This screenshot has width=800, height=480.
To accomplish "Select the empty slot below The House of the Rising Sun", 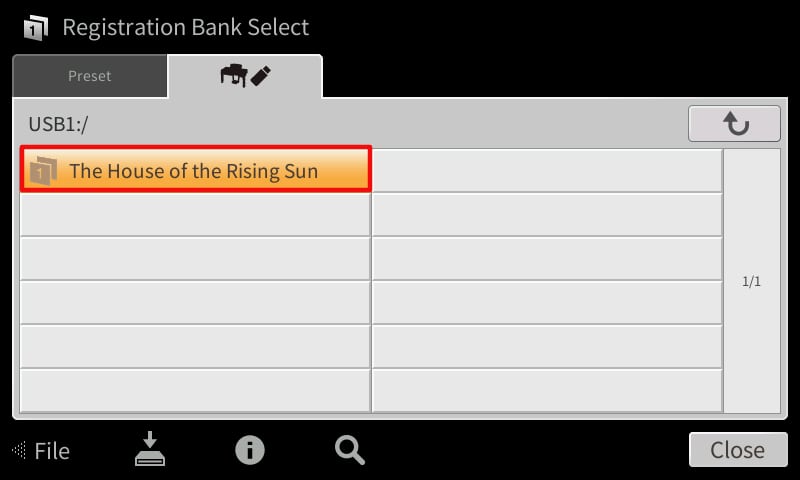I will tap(195, 215).
